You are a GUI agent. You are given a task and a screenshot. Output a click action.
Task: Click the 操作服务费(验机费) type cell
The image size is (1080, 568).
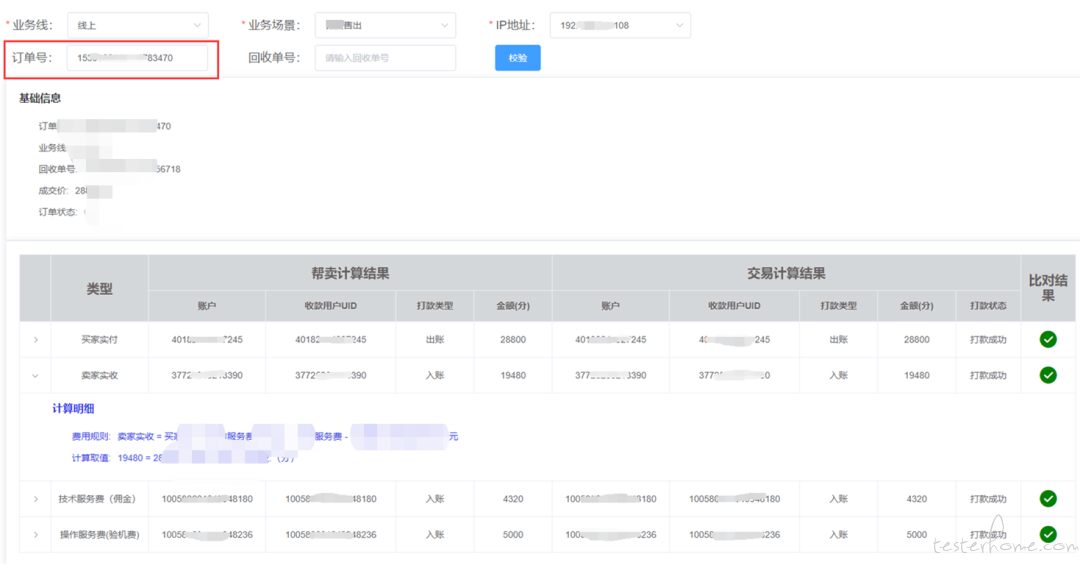click(99, 534)
